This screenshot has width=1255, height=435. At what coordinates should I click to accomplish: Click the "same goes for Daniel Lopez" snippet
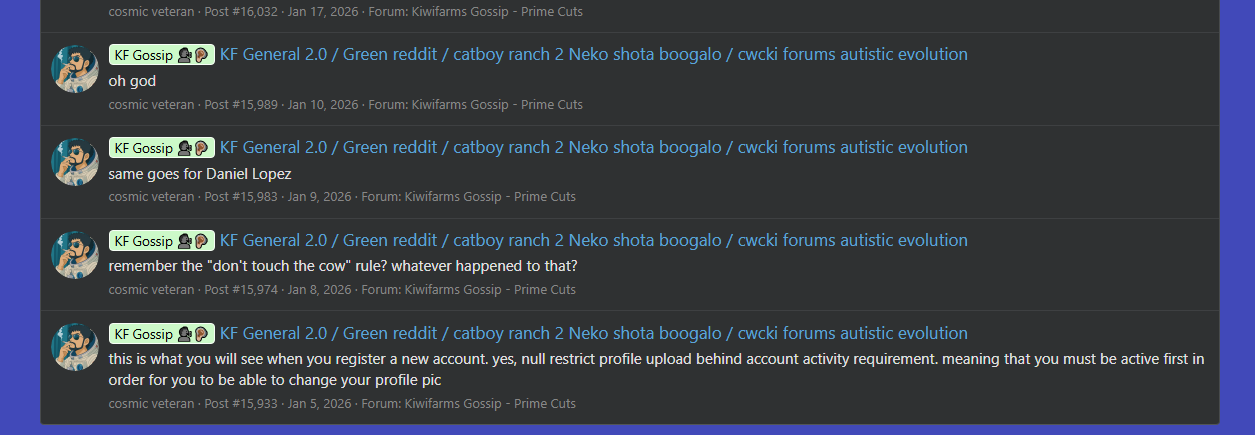[x=200, y=174]
